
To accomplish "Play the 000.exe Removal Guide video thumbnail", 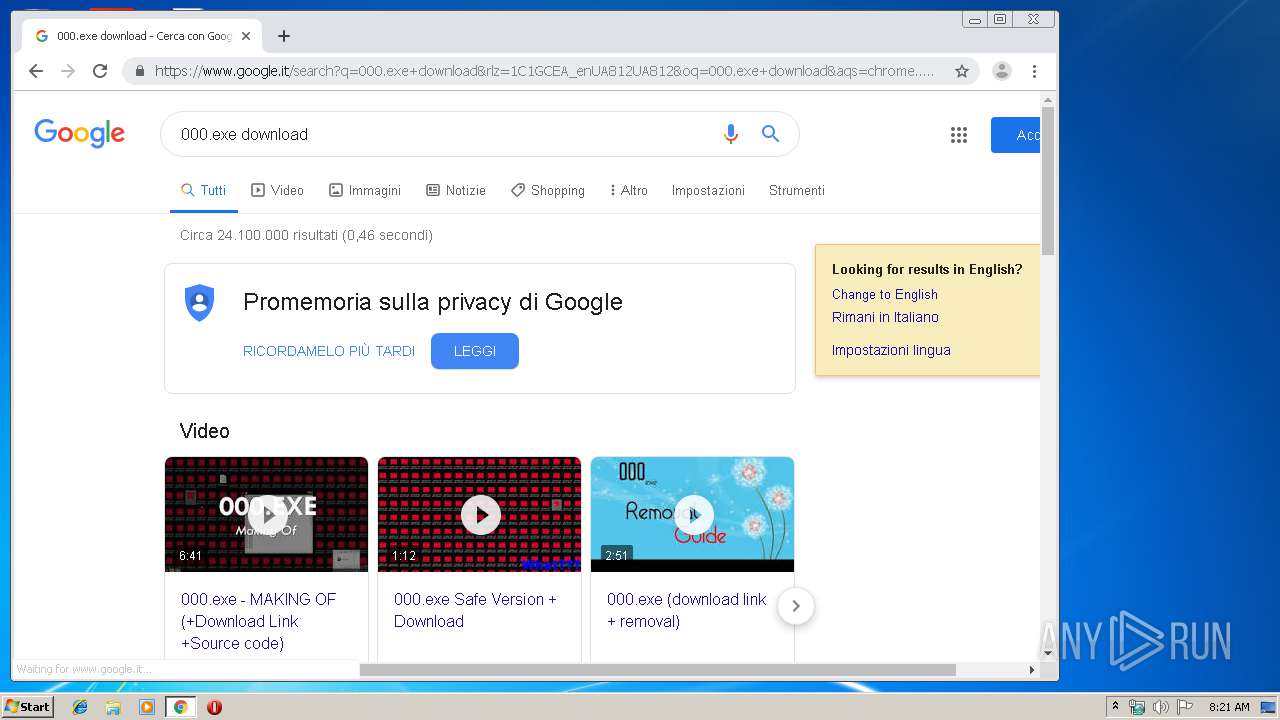I will click(692, 514).
